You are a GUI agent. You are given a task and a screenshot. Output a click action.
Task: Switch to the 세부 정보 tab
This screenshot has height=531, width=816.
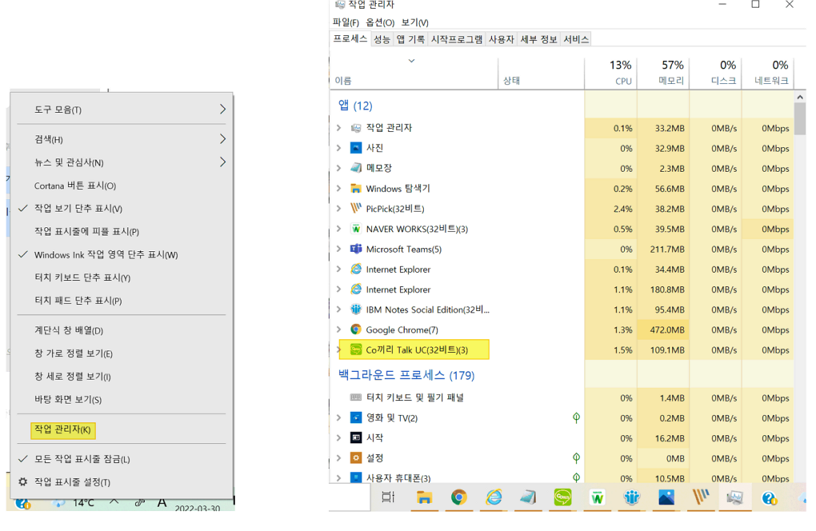(538, 39)
